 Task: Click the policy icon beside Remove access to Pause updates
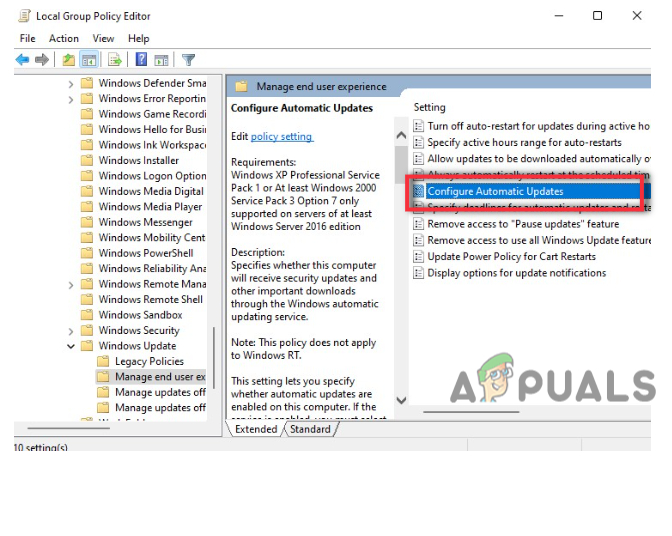point(418,224)
